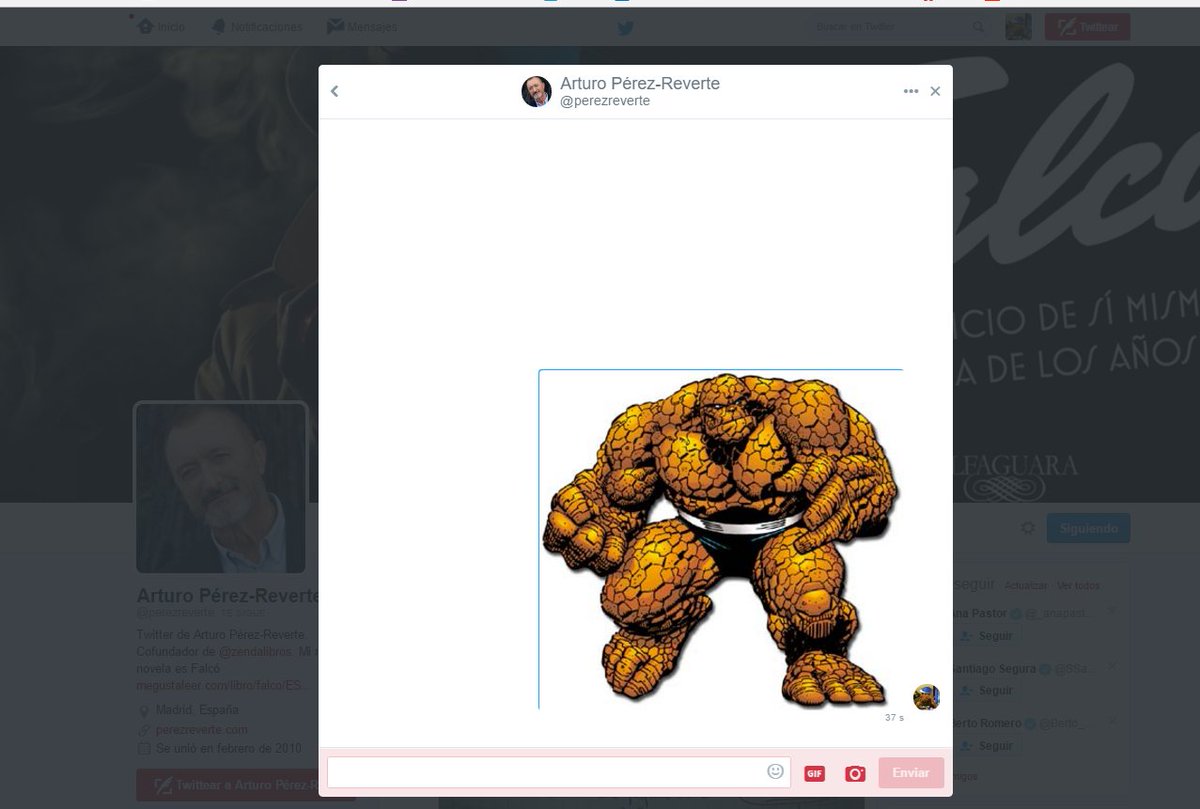Open the megustaleer.com link in the bio
This screenshot has height=809, width=1200.
tap(222, 685)
